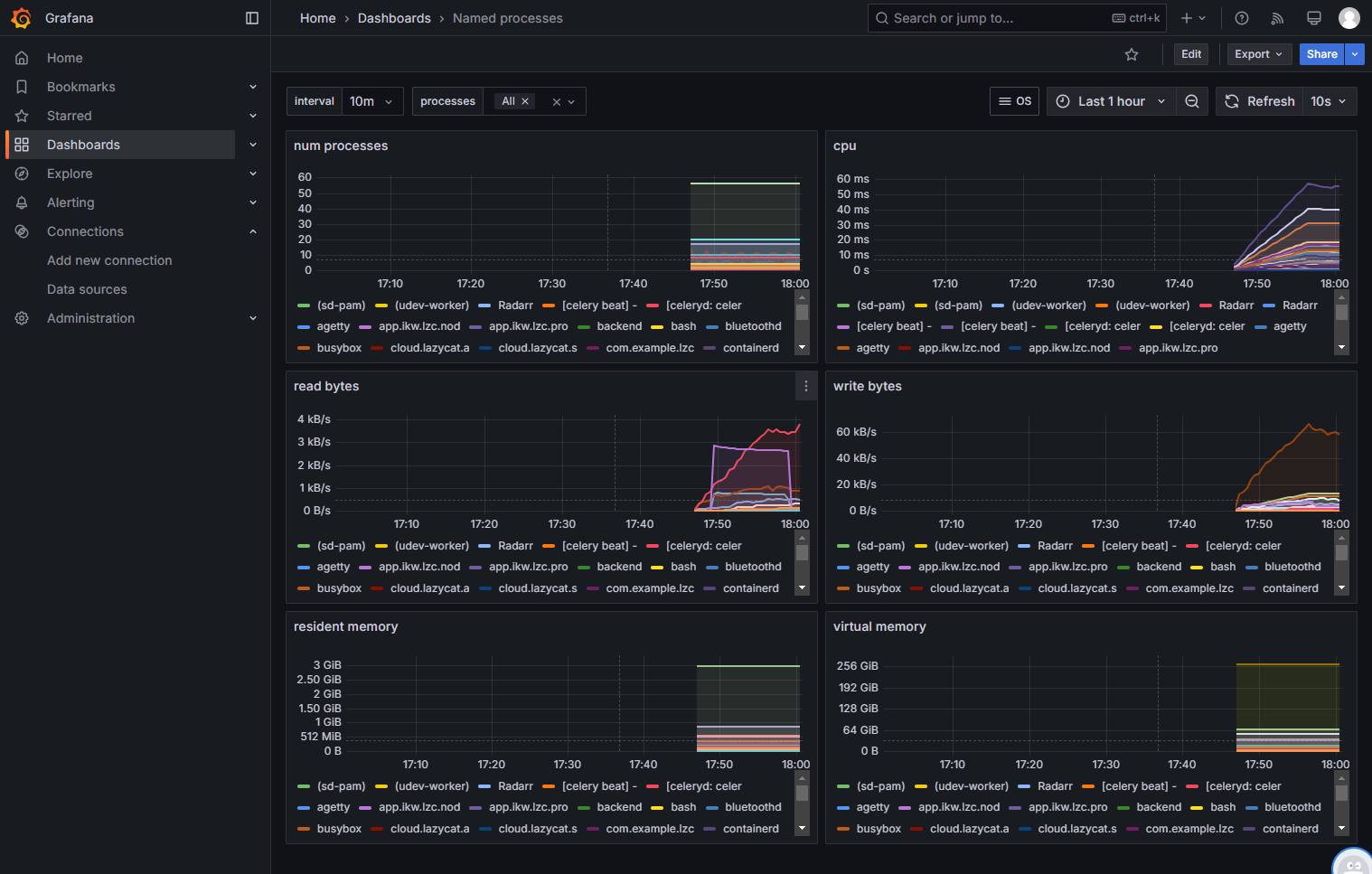Click the Grafana logo icon

[21, 18]
